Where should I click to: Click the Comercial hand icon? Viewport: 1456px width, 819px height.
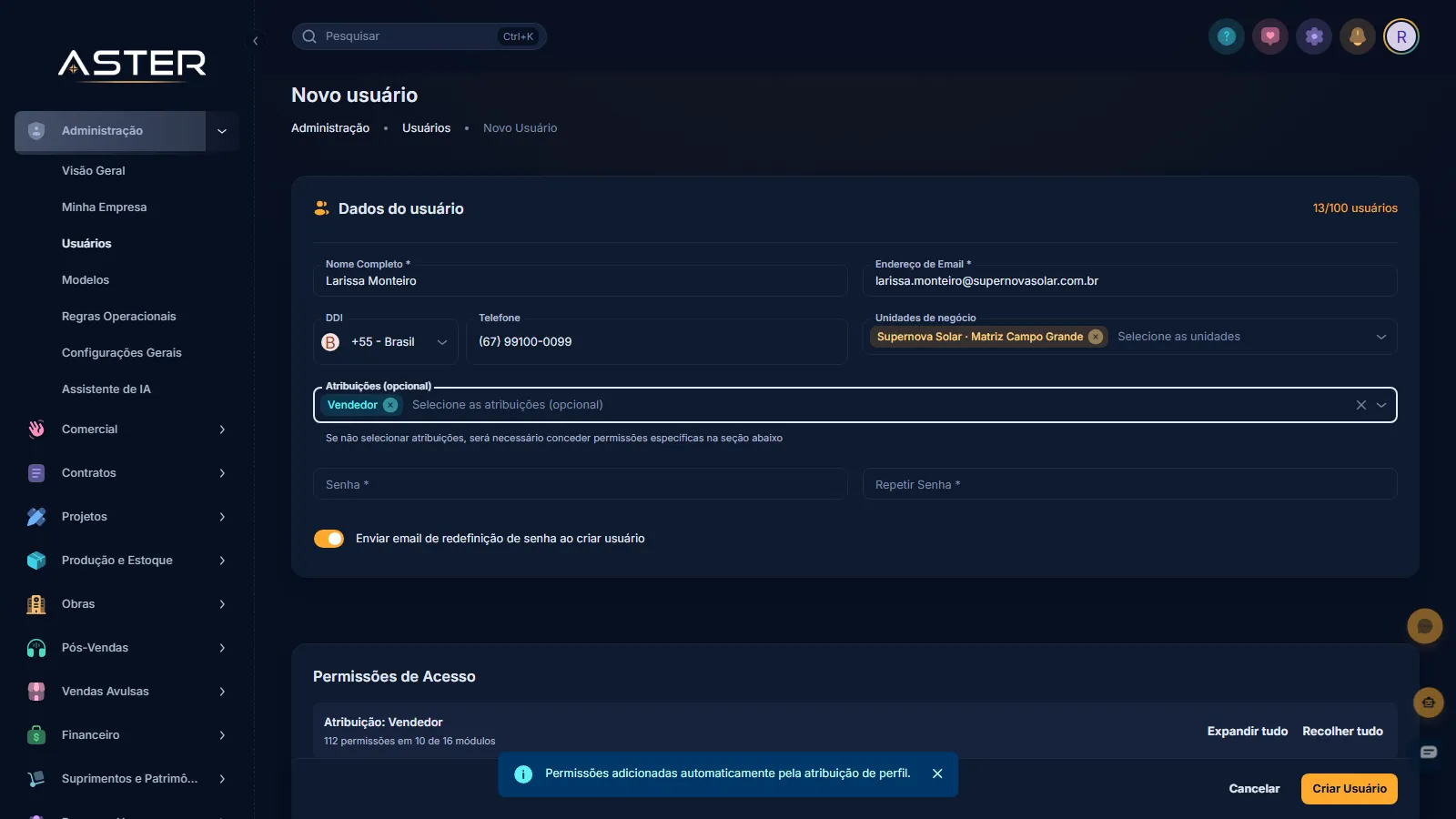click(36, 430)
